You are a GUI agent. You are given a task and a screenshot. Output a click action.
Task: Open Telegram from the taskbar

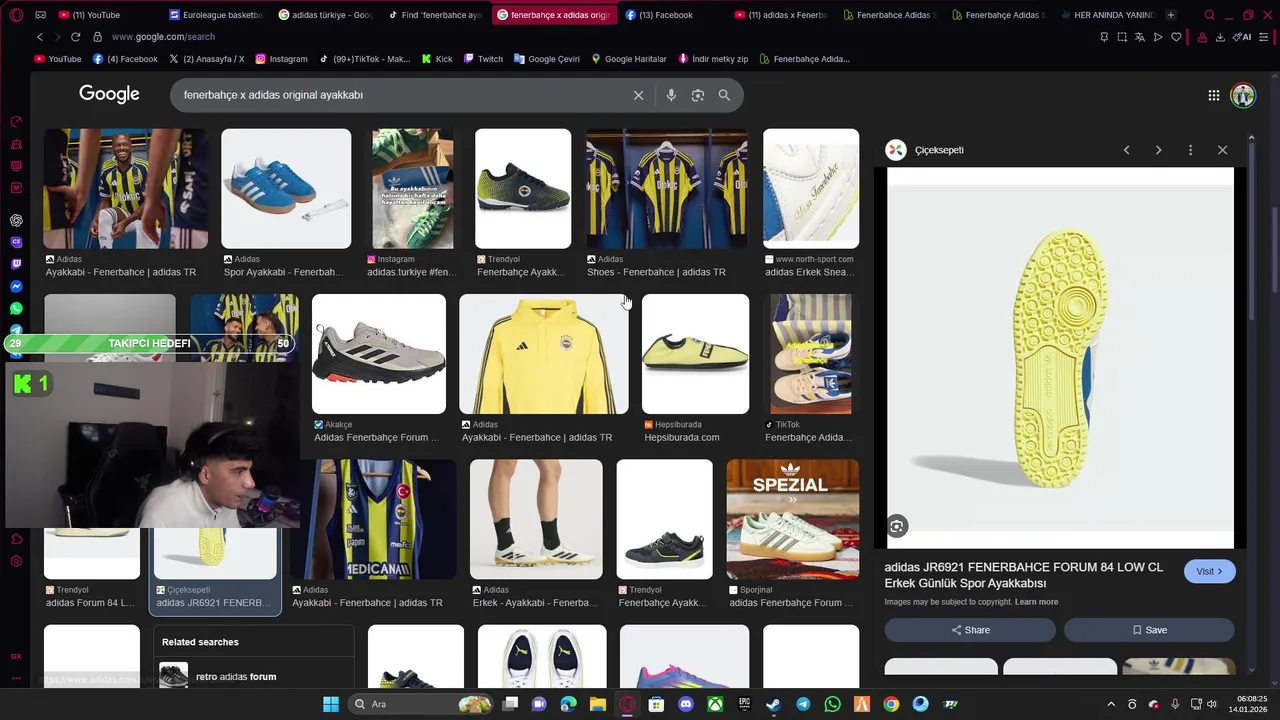803,704
